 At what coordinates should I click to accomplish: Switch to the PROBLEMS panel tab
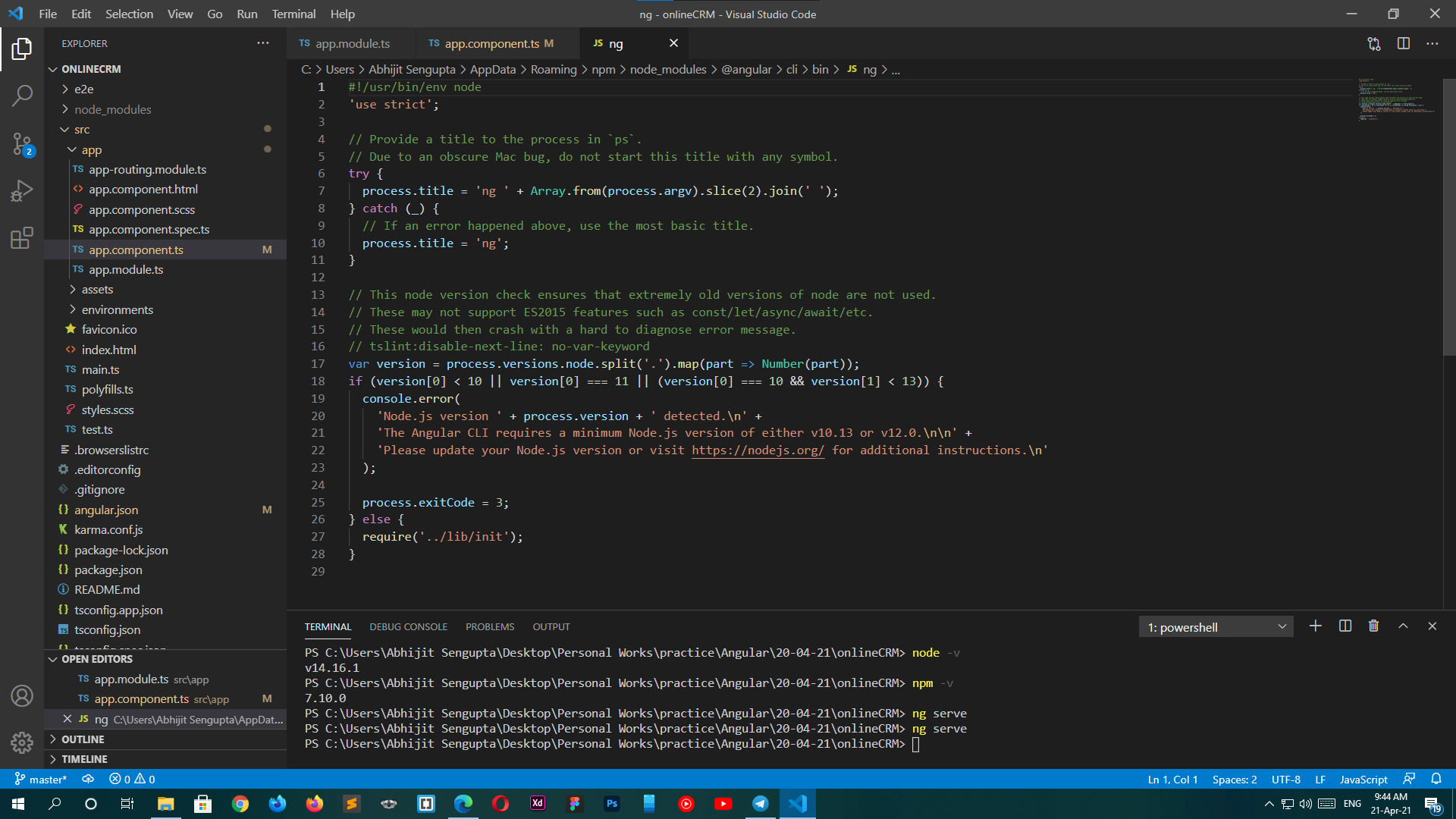[489, 627]
